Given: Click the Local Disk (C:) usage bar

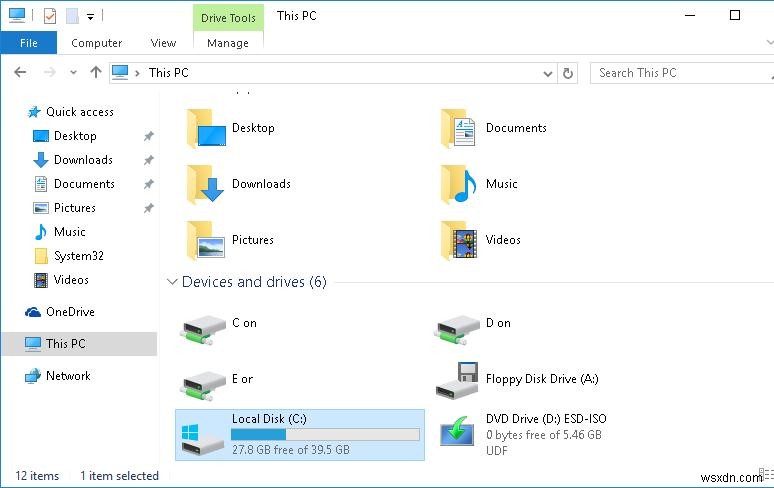Looking at the screenshot, I should pos(325,434).
